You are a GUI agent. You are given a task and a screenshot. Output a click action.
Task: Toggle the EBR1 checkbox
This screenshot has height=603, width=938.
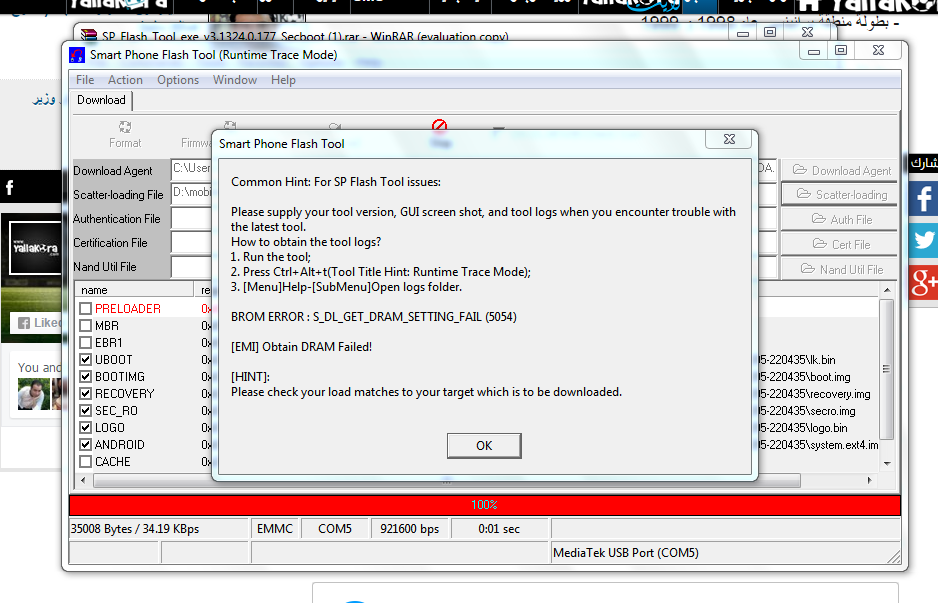point(86,343)
